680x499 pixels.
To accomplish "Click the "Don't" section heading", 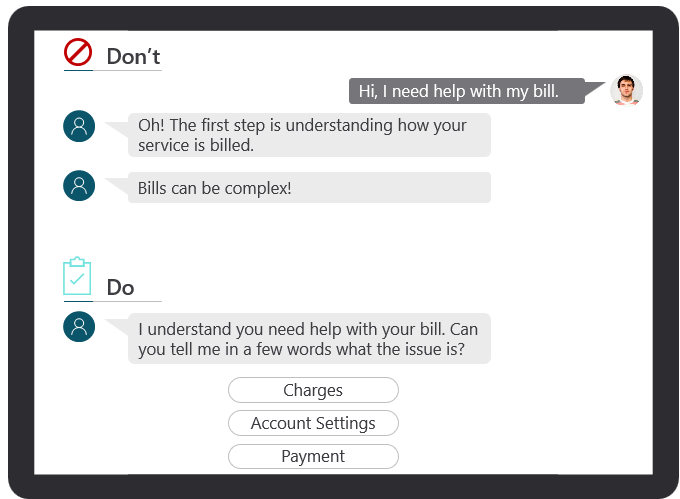I will coord(133,57).
